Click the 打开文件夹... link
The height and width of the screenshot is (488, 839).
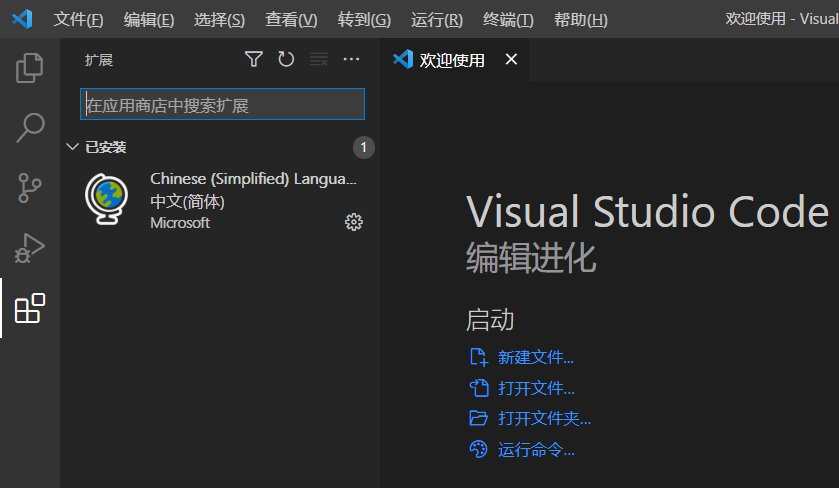click(544, 418)
